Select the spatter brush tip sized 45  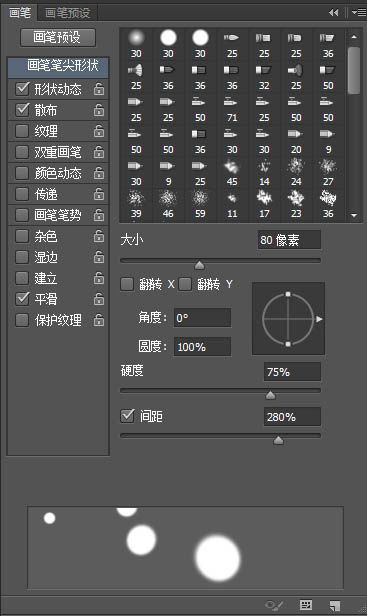[x=232, y=167]
